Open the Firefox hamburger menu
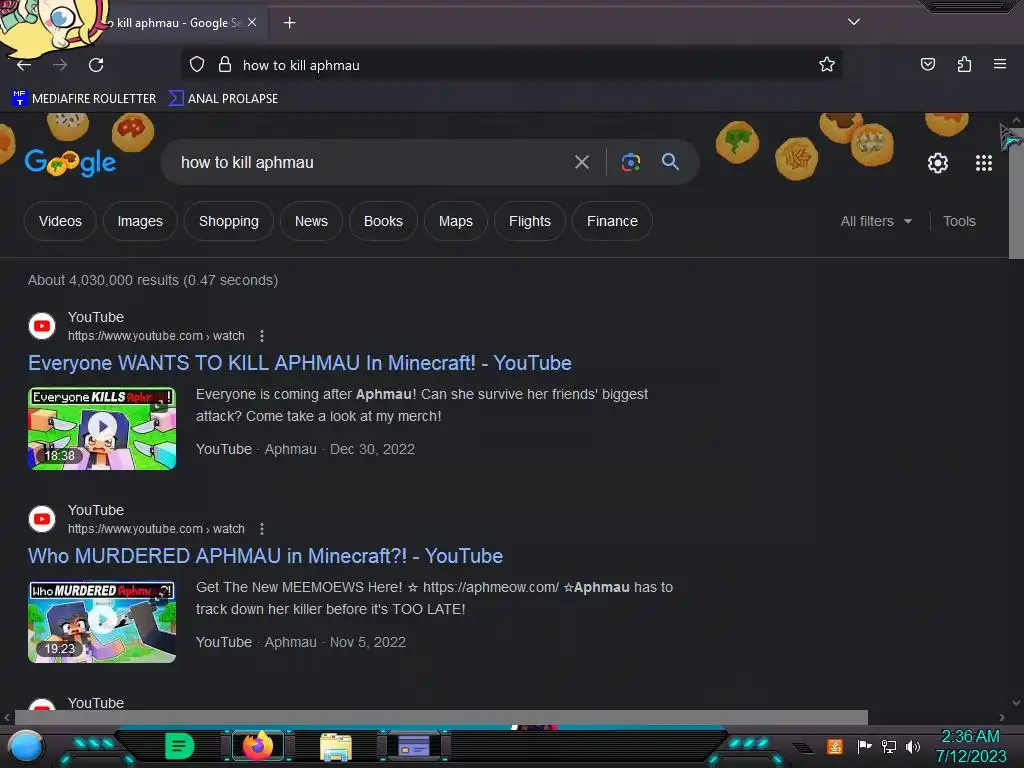Viewport: 1024px width, 768px height. (999, 64)
